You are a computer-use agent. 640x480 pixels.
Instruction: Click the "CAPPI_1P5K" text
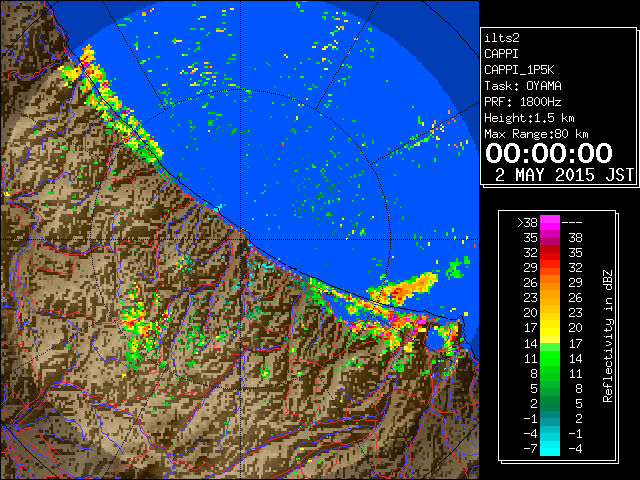(x=519, y=70)
